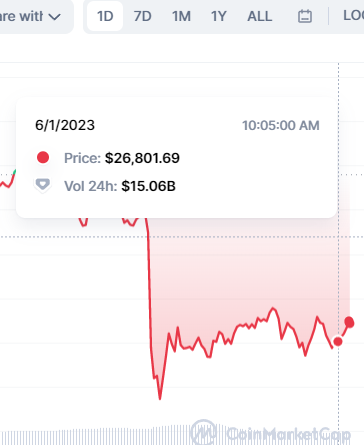Toggle LOG scale on the chart
364x445 pixels.
pyautogui.click(x=354, y=16)
